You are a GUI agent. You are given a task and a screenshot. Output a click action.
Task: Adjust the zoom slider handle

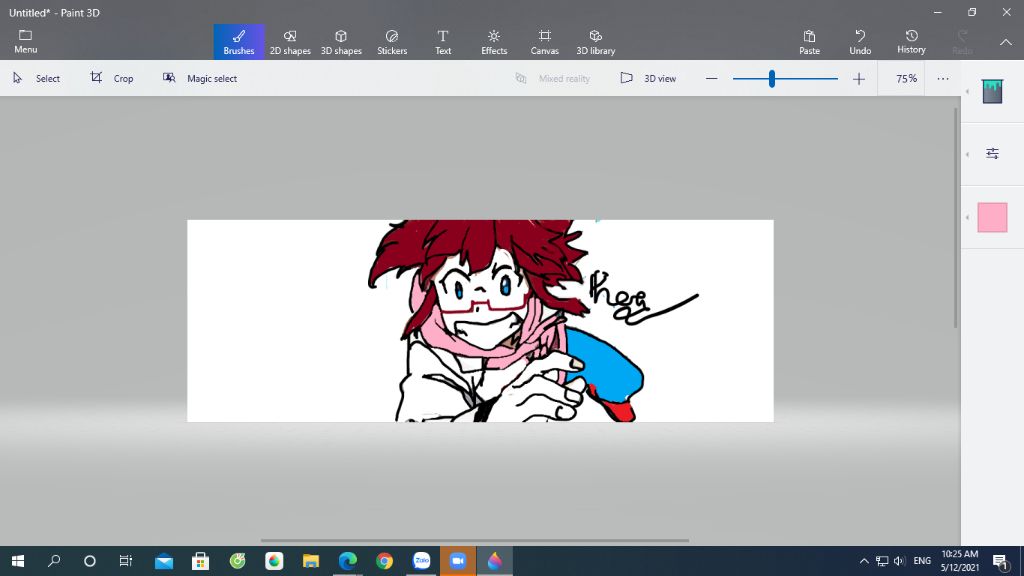click(x=772, y=78)
